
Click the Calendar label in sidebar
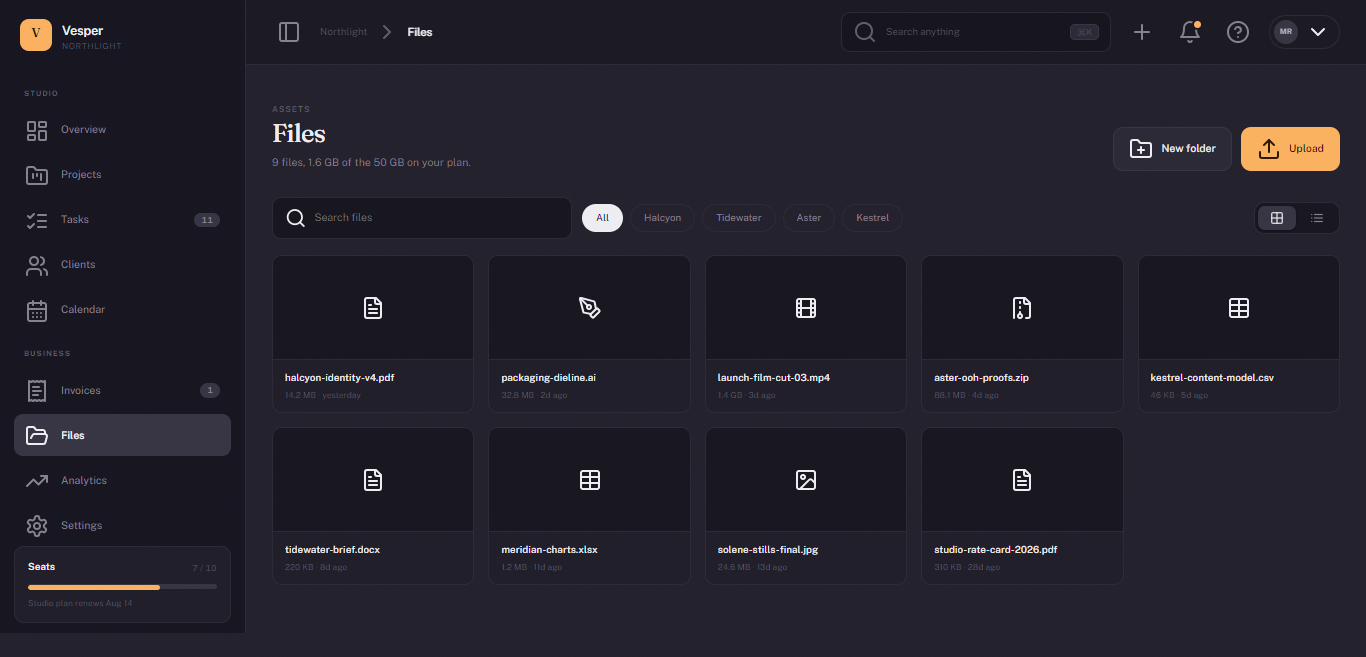click(83, 310)
